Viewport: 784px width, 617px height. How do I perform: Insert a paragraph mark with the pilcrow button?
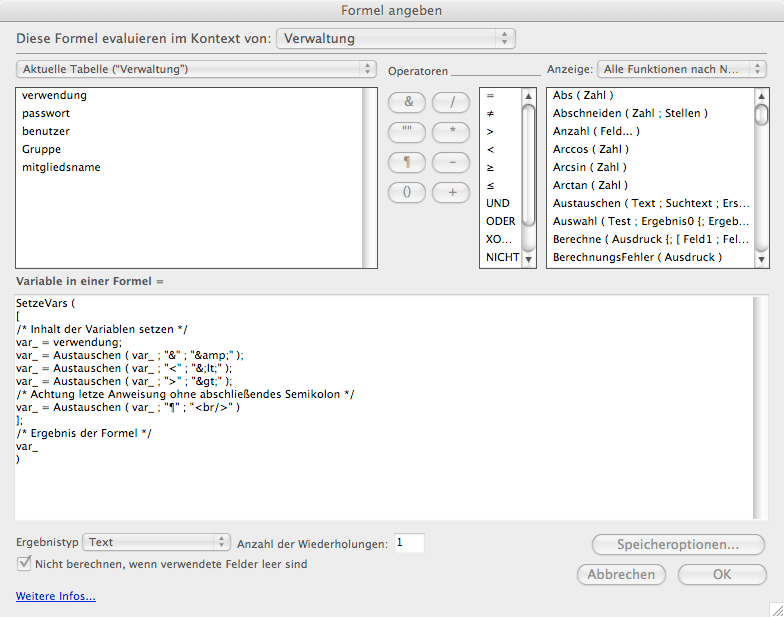point(407,161)
